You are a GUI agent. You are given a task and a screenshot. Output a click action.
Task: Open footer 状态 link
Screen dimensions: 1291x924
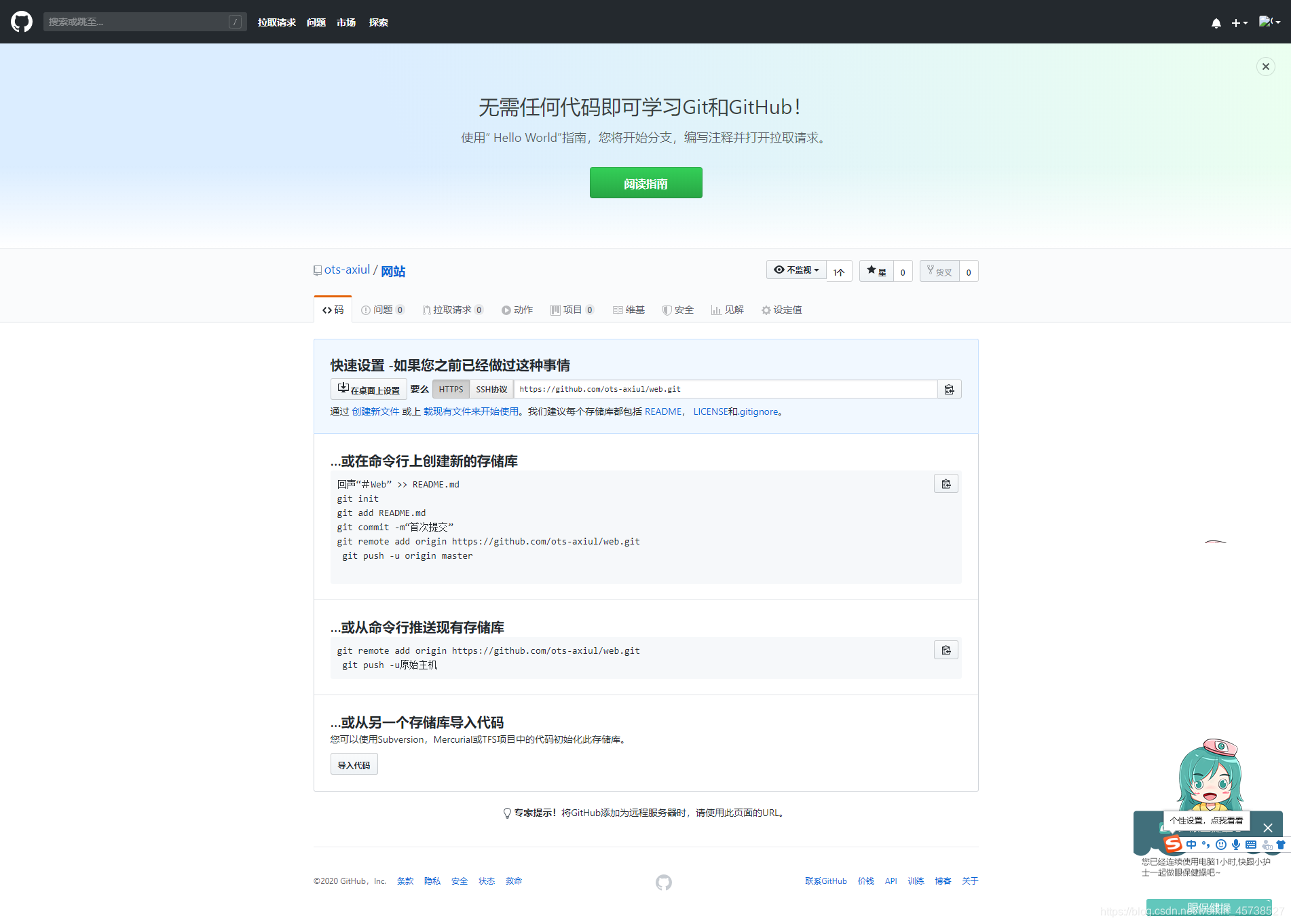tap(487, 881)
